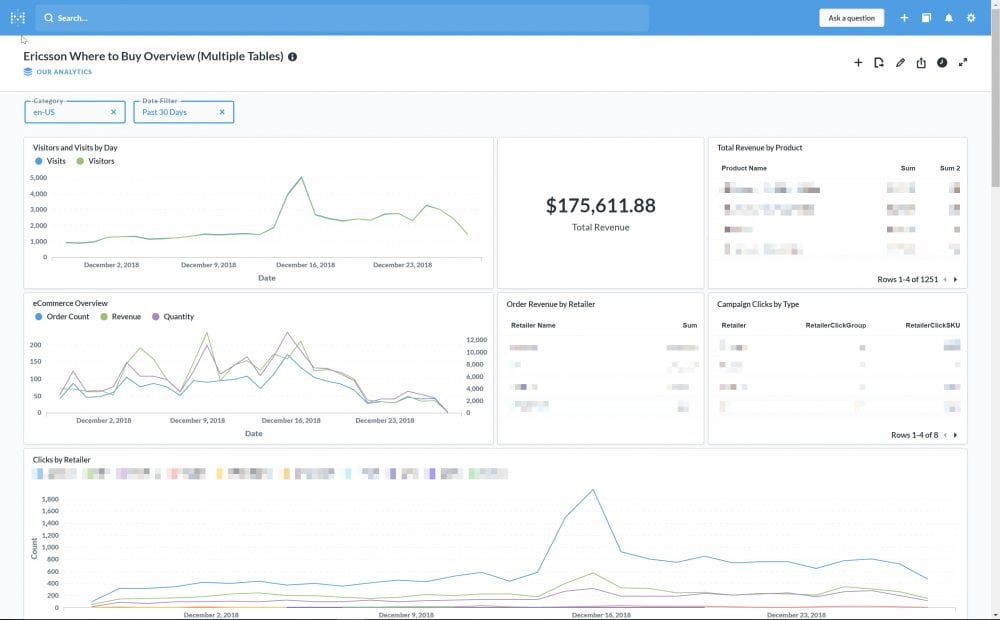Click into the Search field
Image resolution: width=1000 pixels, height=620 pixels.
coord(340,18)
